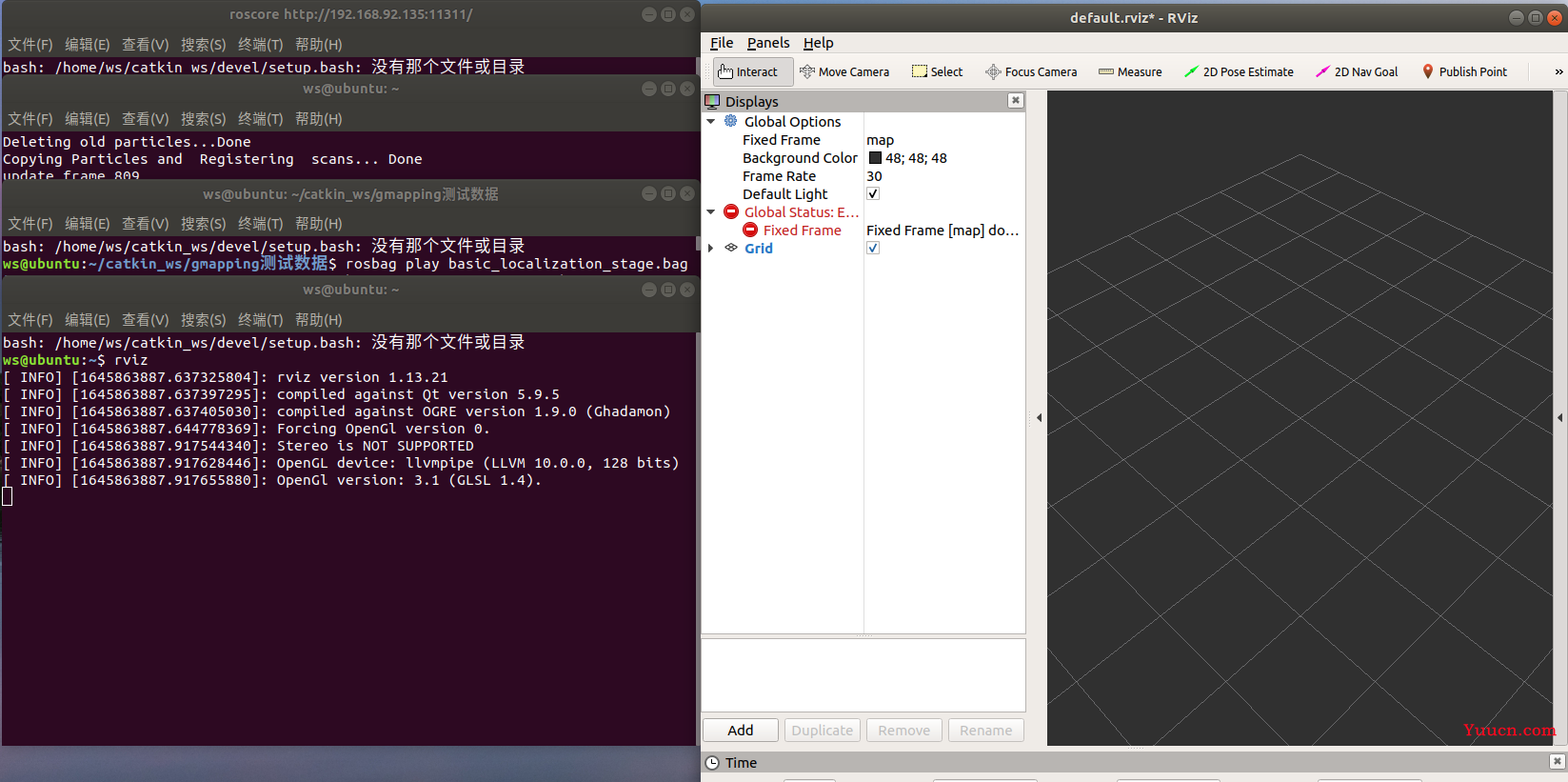Click the Rename display button
This screenshot has width=1568, height=782.
pos(986,731)
